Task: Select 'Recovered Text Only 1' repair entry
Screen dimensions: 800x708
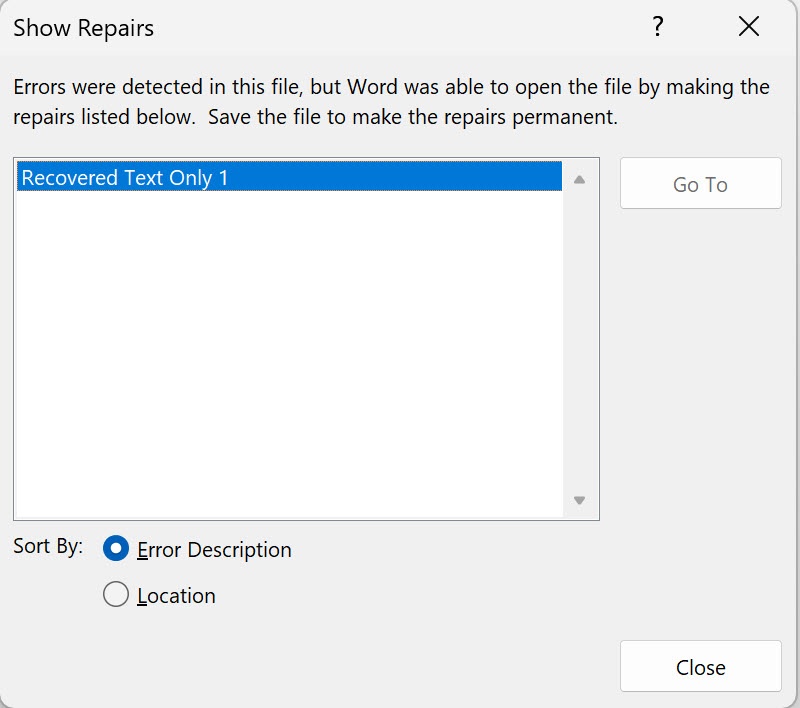Action: click(x=289, y=176)
